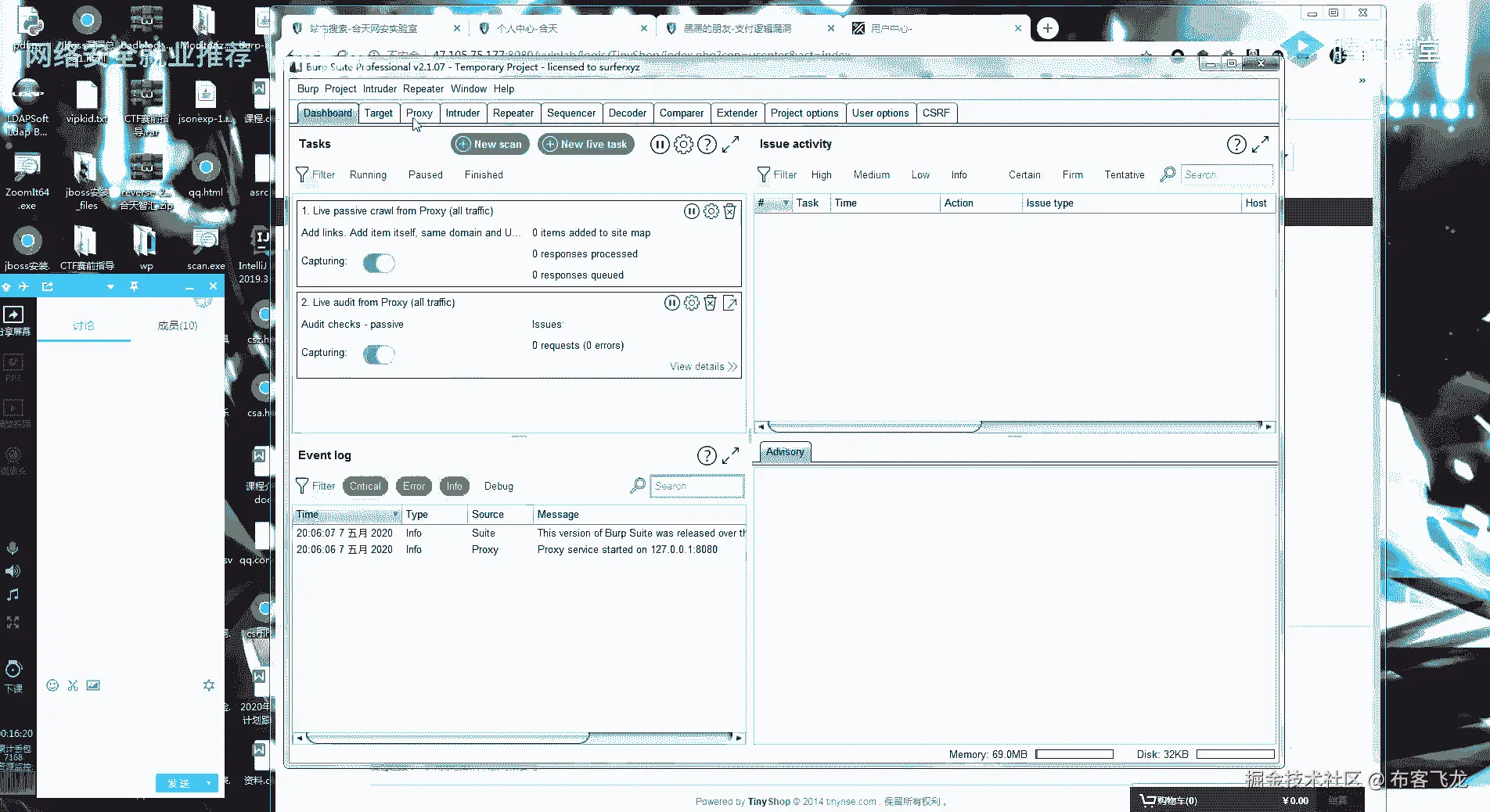Toggle the Running filter in Tasks

tap(368, 175)
